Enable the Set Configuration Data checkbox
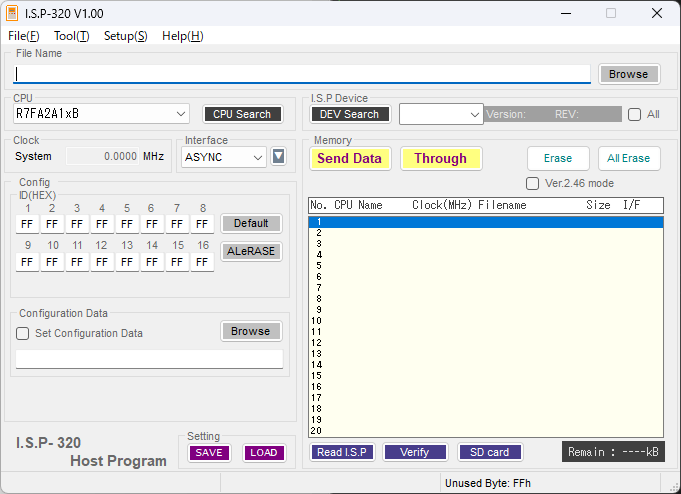 coord(23,333)
